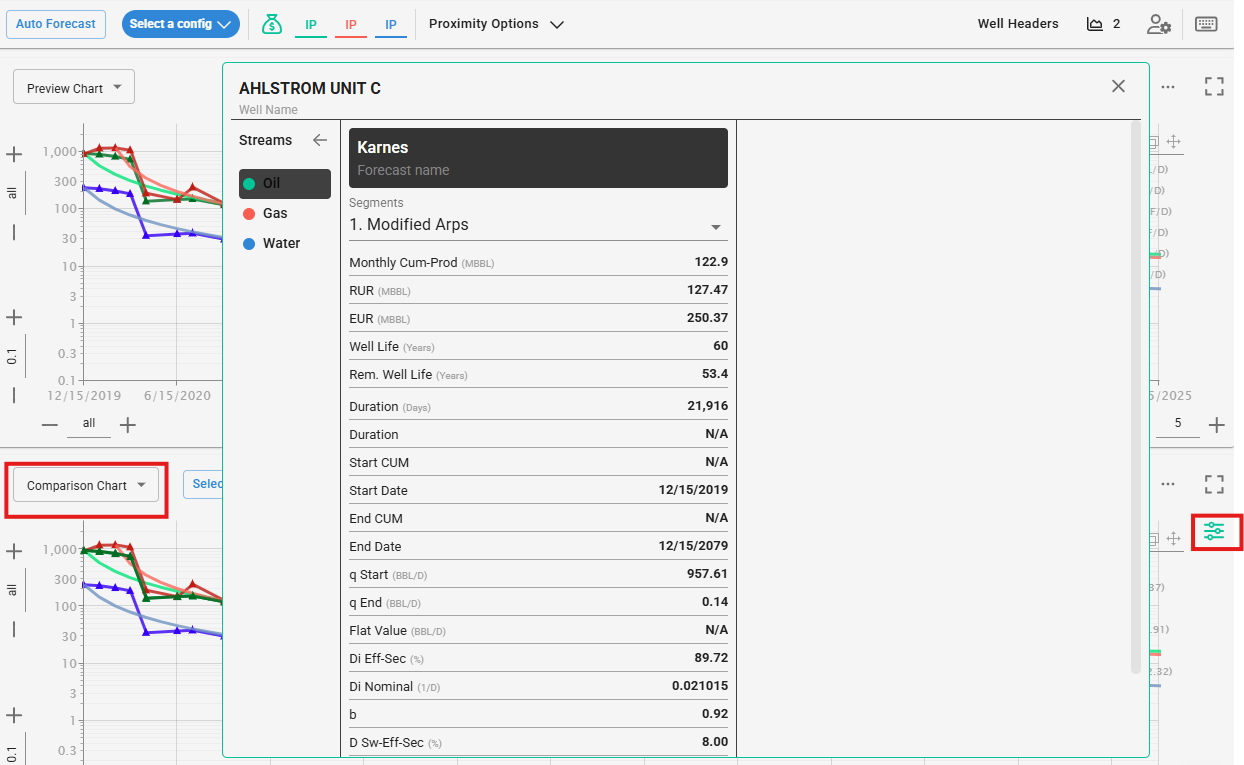
Task: Decrease preview chart x-axis range with minus
Action: click(x=50, y=425)
